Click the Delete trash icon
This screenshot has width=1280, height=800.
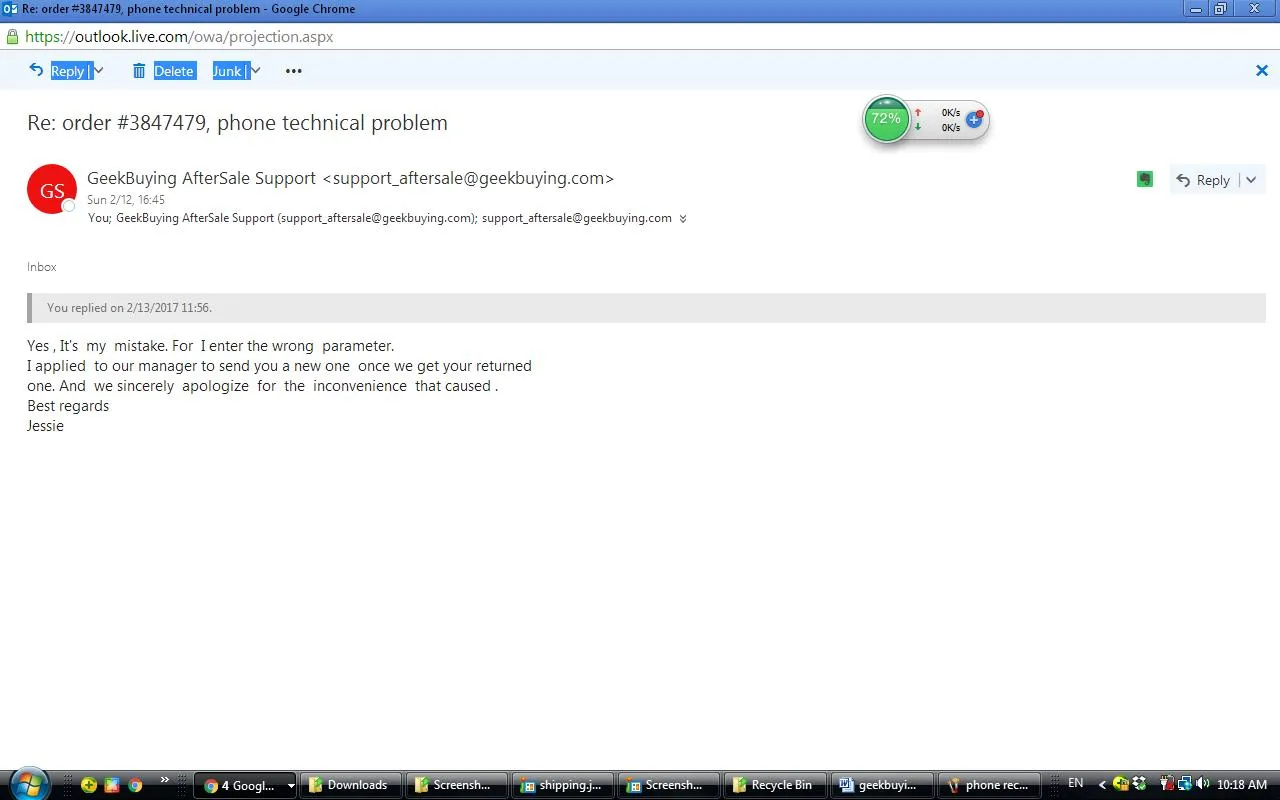139,71
